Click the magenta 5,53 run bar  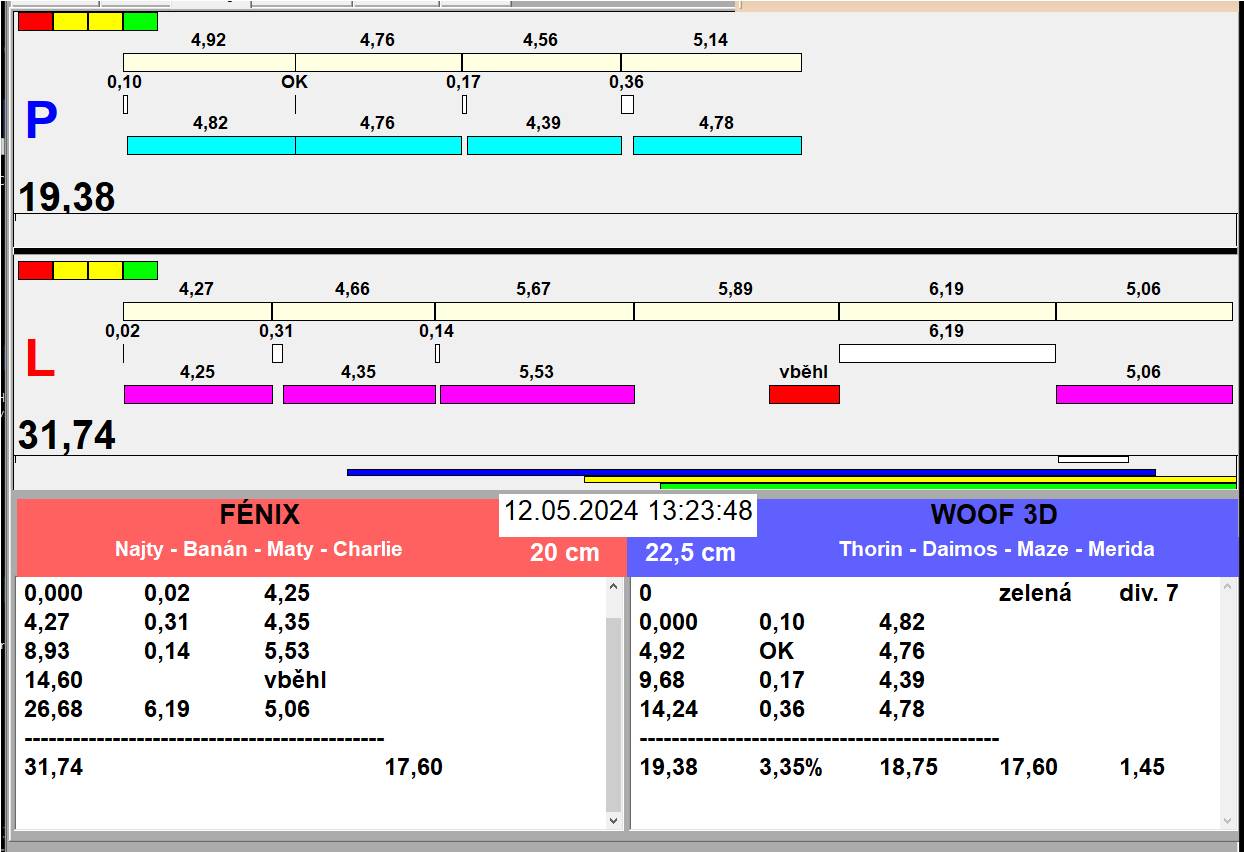(537, 395)
